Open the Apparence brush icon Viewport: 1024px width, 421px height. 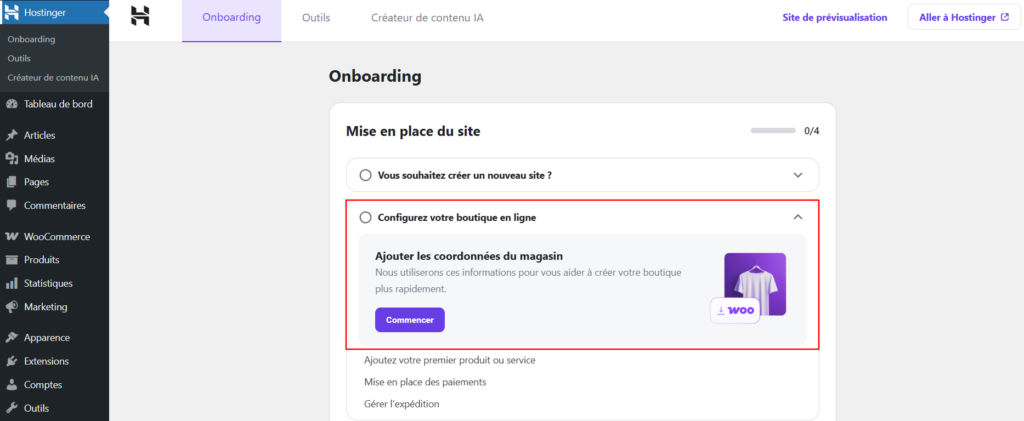coord(12,338)
